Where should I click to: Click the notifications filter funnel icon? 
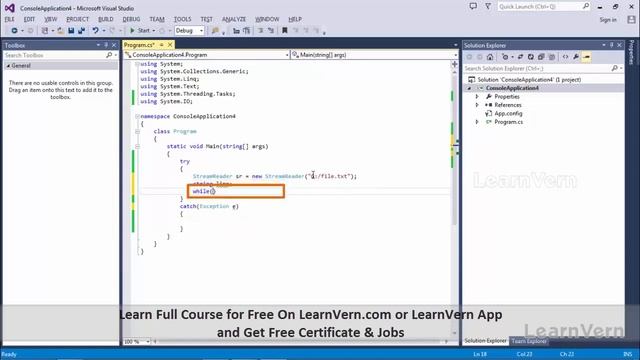tap(488, 7)
